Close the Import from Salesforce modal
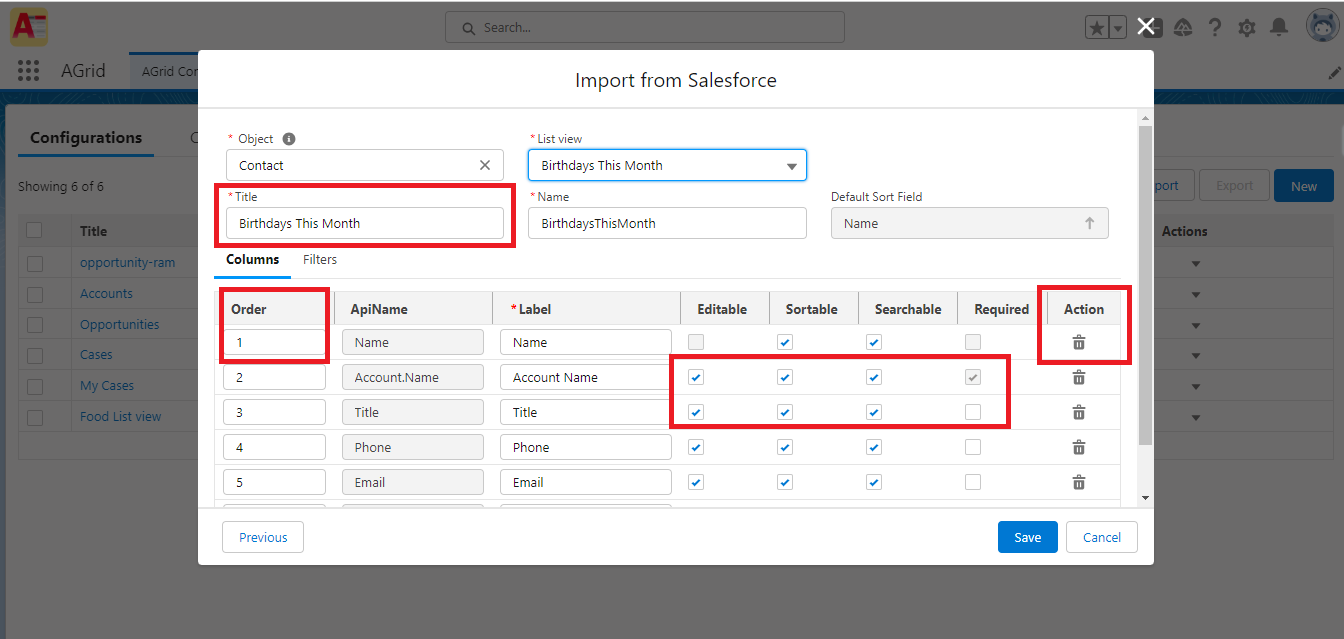1344x639 pixels. pyautogui.click(x=1146, y=27)
